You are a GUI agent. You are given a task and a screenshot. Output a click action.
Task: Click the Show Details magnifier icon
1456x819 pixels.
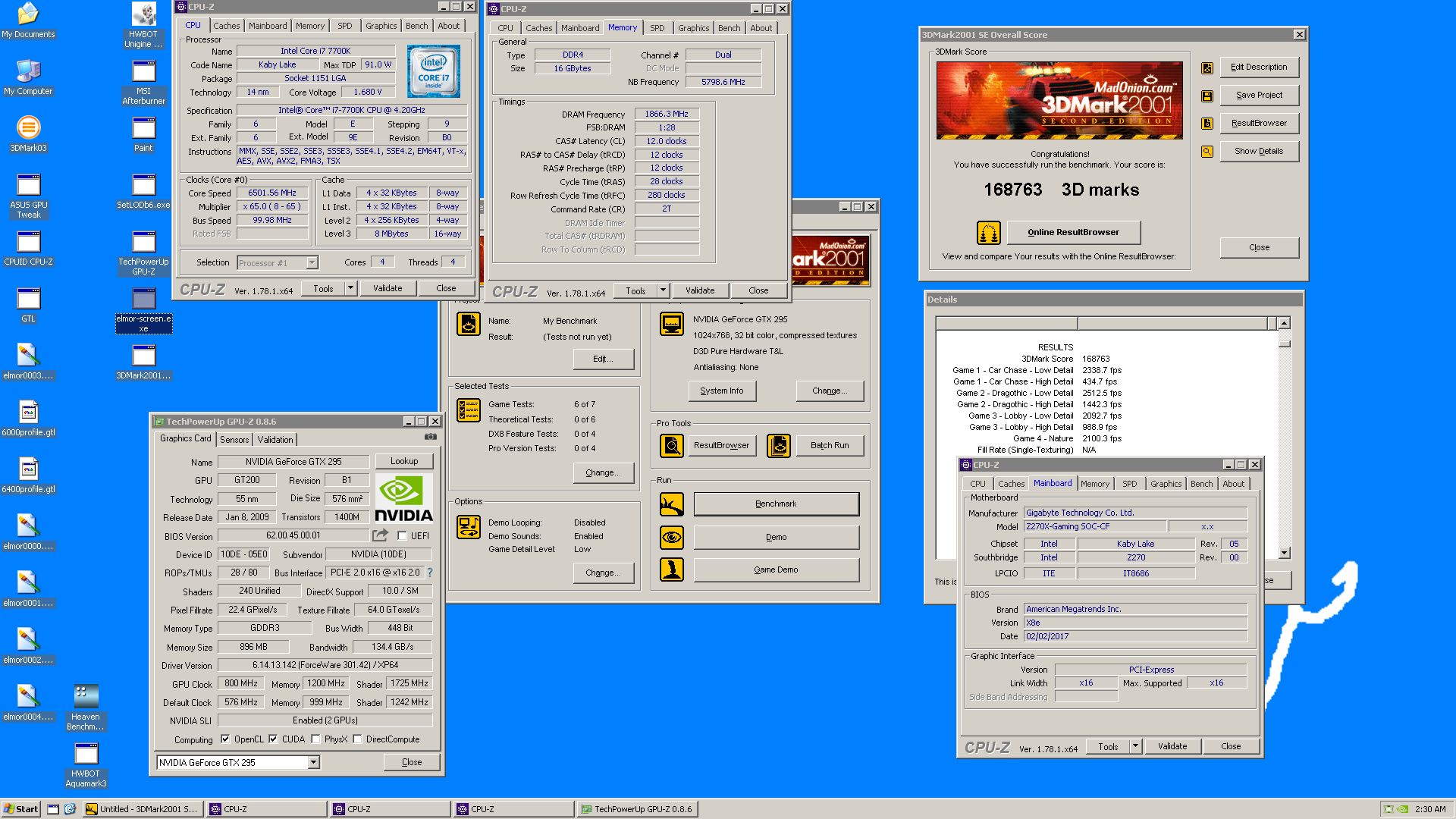pos(1207,152)
